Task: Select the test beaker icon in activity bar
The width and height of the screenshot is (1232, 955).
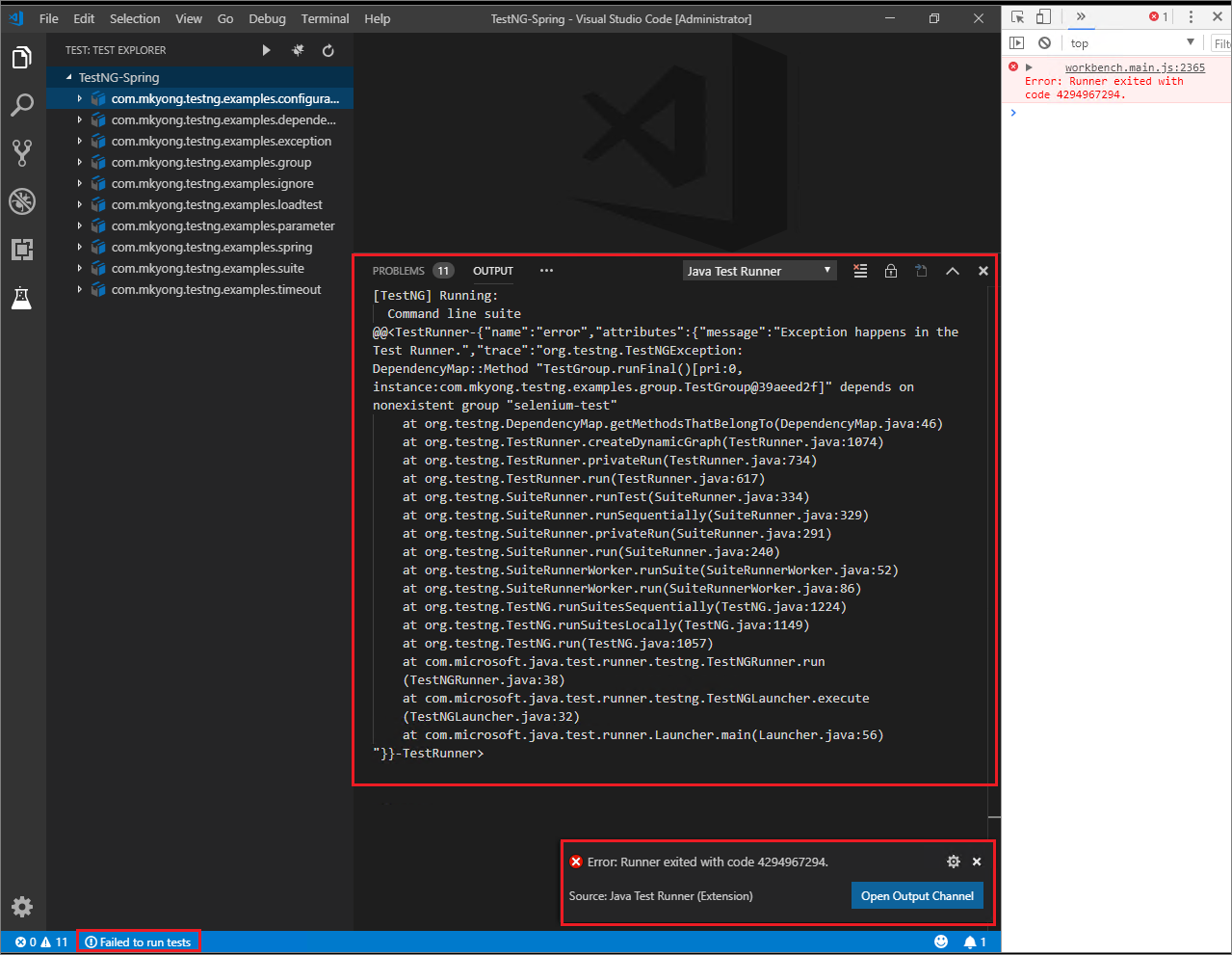Action: click(22, 298)
